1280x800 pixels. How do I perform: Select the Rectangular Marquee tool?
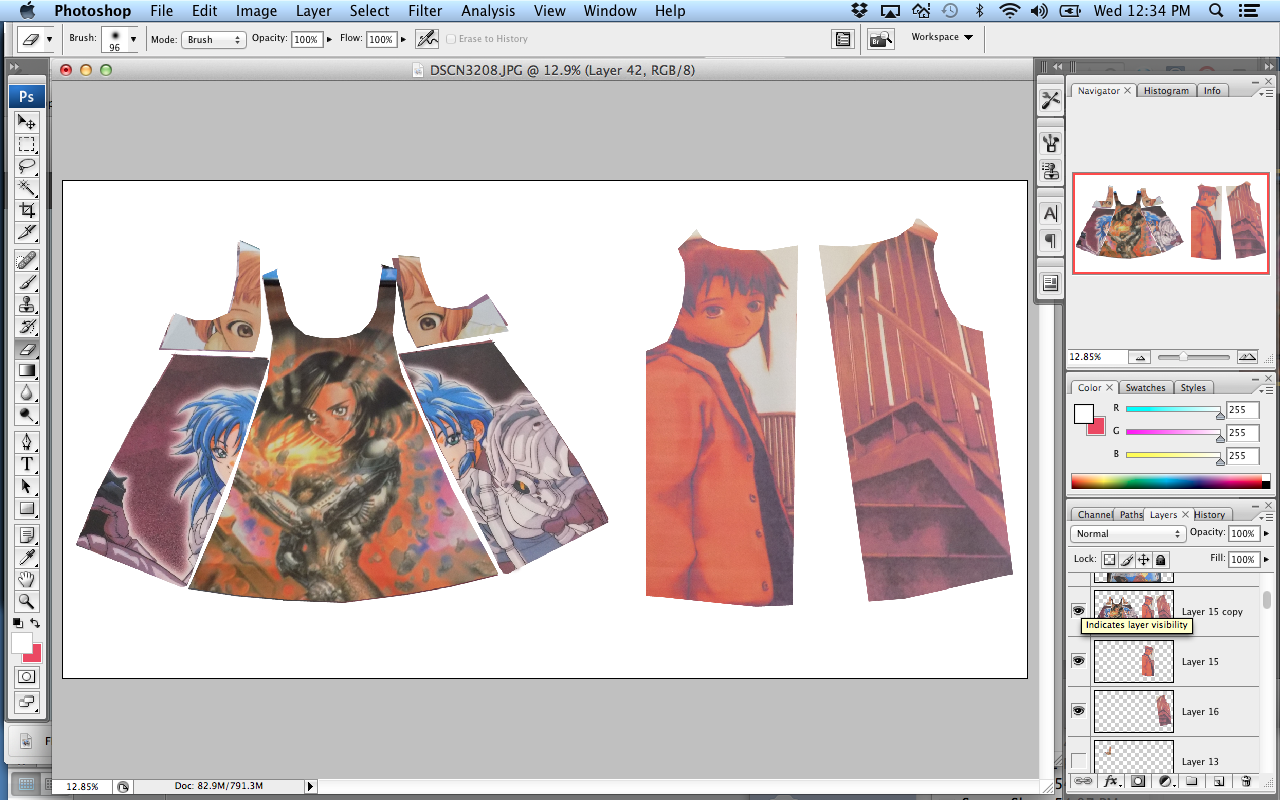pos(27,144)
